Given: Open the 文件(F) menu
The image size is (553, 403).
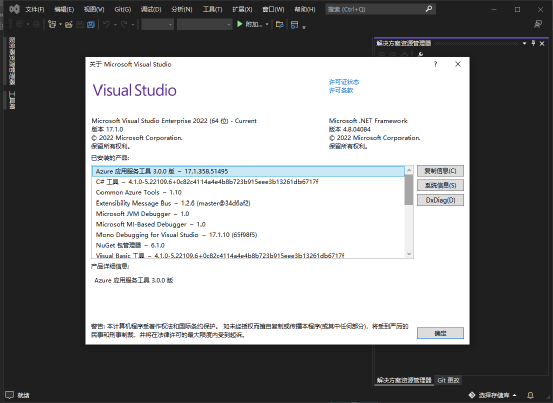Looking at the screenshot, I should pyautogui.click(x=35, y=10).
